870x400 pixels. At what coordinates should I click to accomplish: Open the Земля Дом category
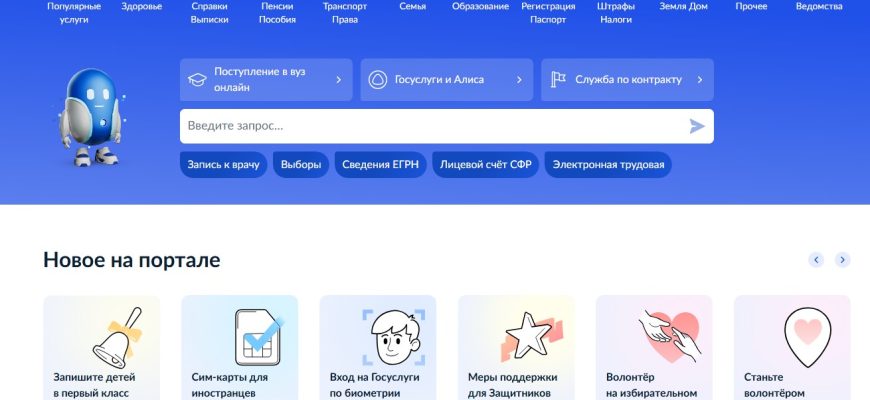tap(684, 7)
